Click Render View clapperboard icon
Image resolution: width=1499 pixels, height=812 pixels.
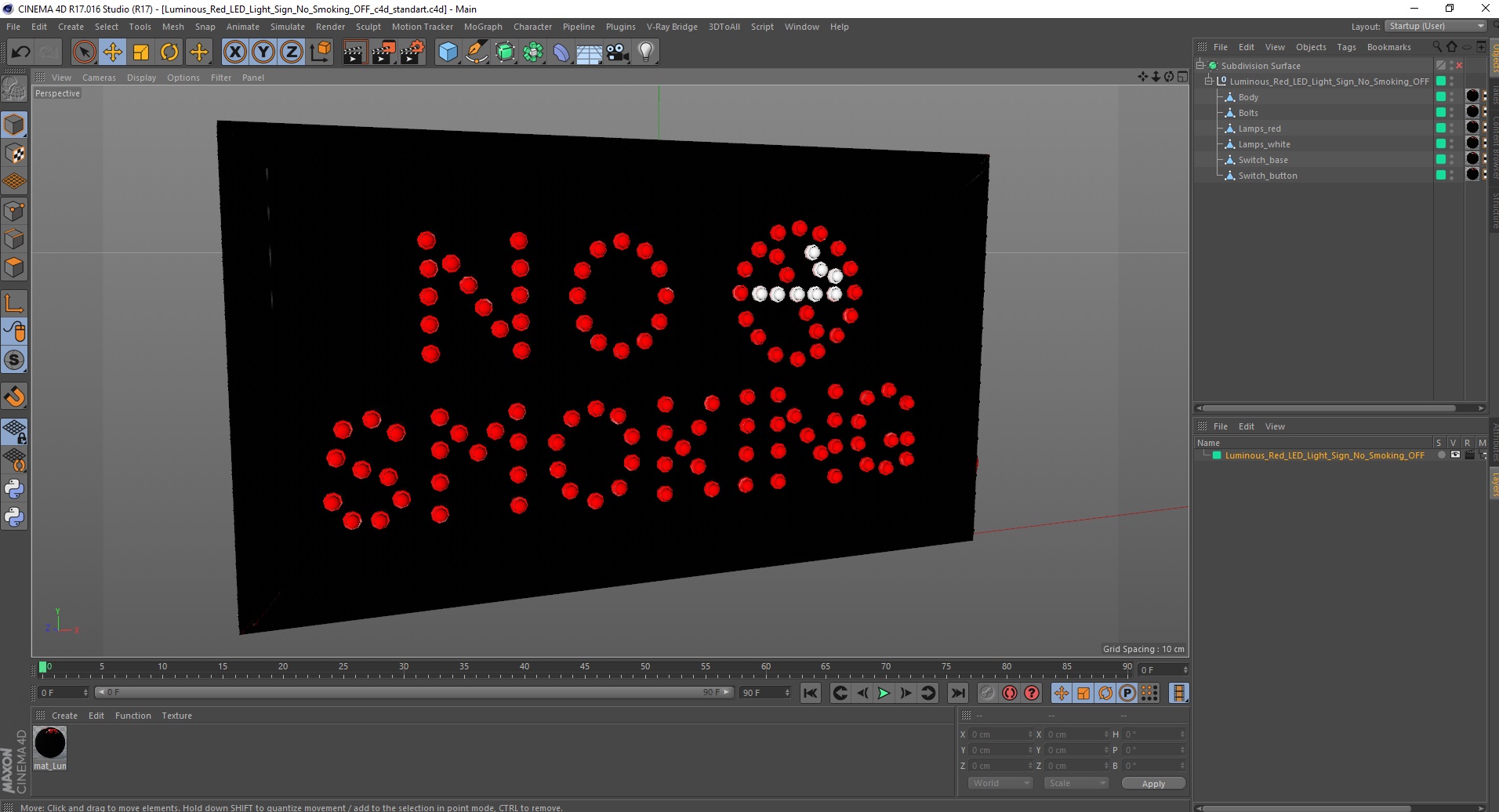click(x=354, y=53)
